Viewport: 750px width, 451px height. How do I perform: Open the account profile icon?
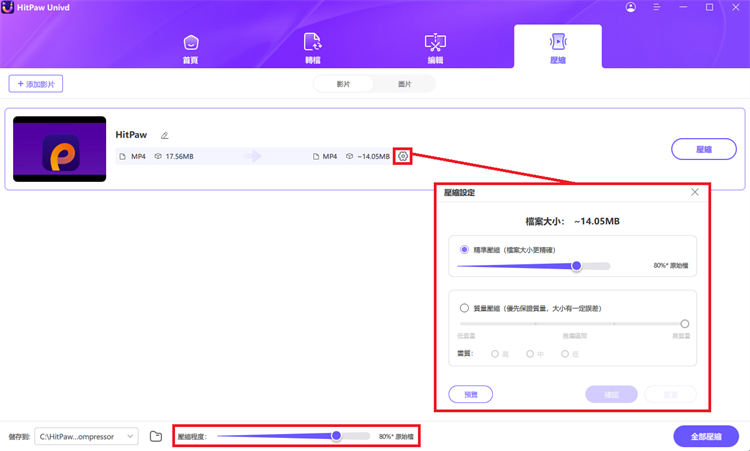pyautogui.click(x=631, y=7)
